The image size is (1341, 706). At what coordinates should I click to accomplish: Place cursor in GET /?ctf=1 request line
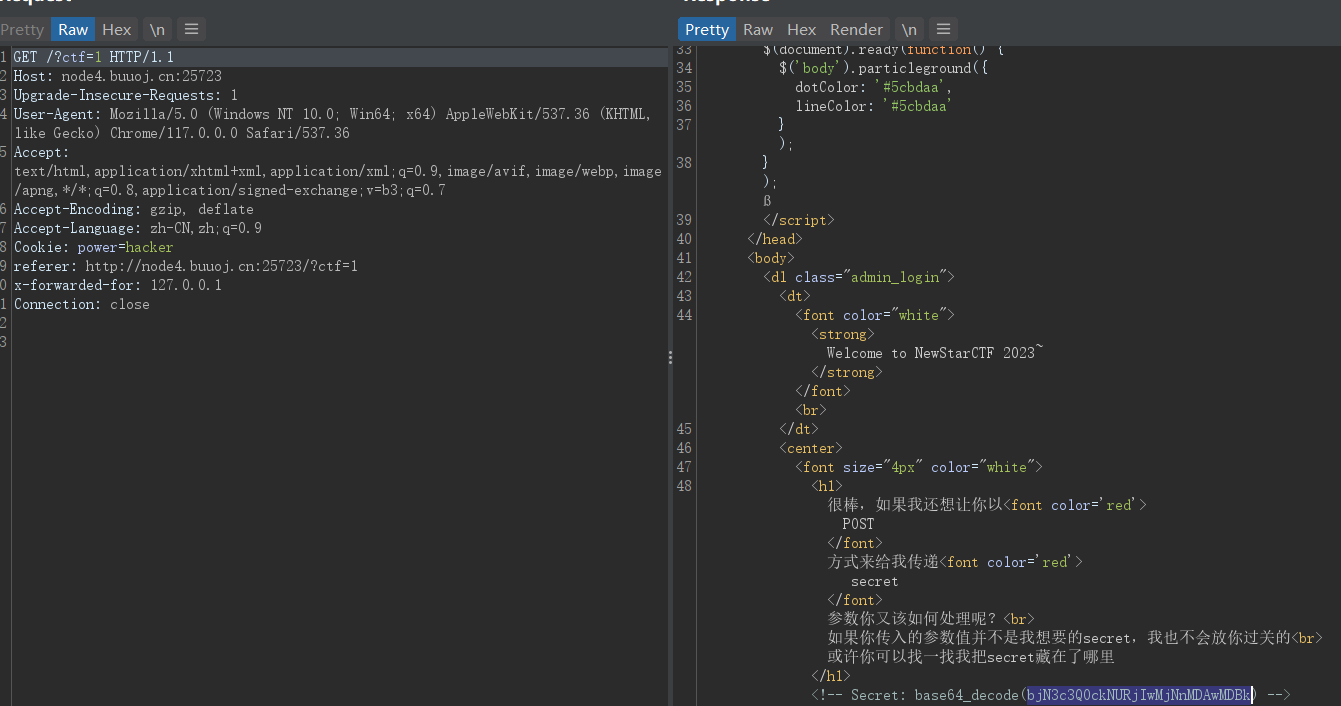93,57
